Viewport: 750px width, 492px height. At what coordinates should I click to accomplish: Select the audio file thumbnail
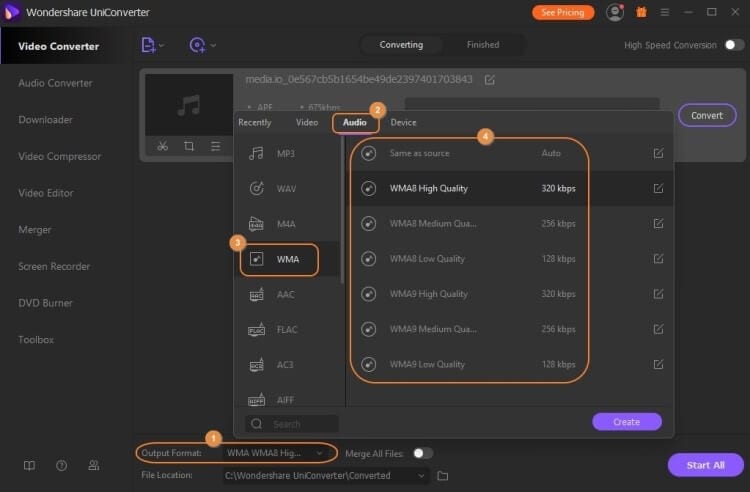(189, 105)
